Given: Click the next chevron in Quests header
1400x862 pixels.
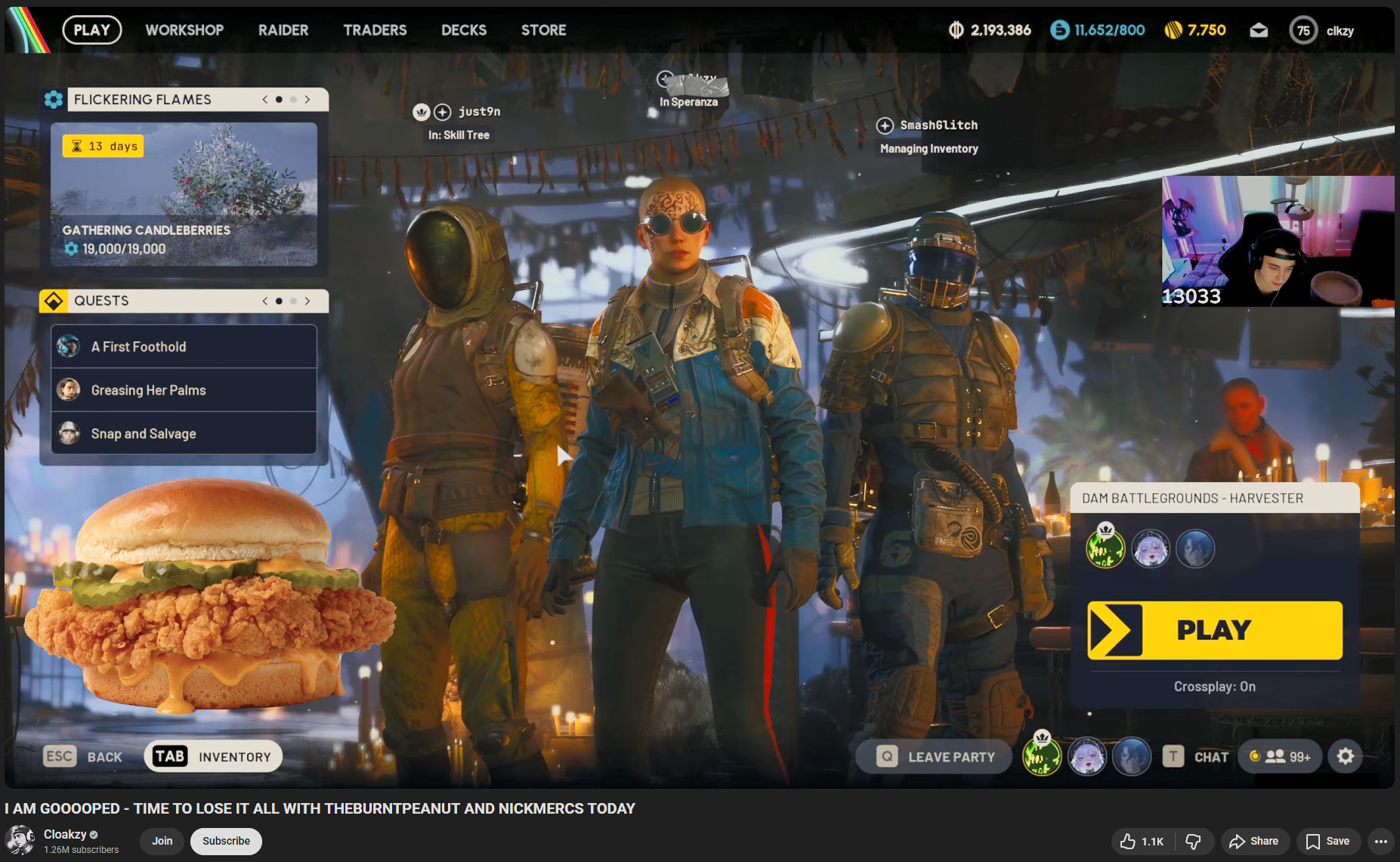Looking at the screenshot, I should [308, 301].
